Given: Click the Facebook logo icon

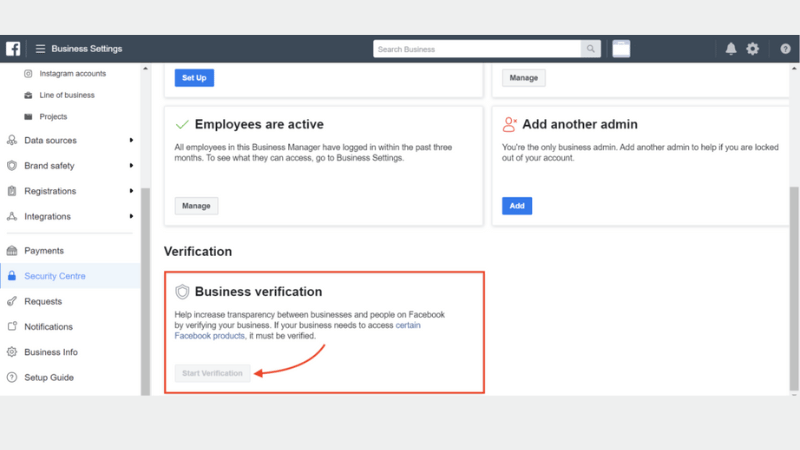Looking at the screenshot, I should point(13,48).
